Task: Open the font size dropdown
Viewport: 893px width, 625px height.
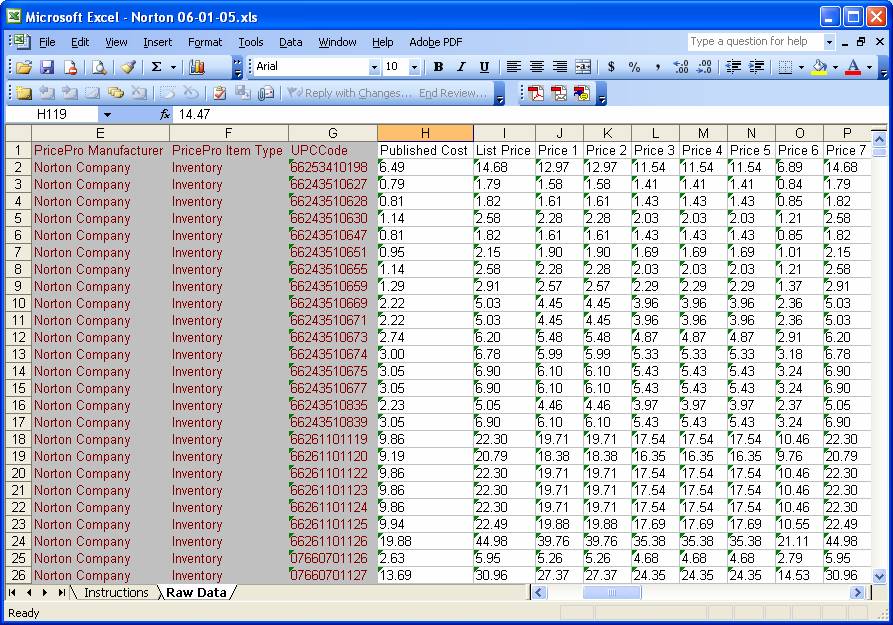Action: tap(414, 67)
